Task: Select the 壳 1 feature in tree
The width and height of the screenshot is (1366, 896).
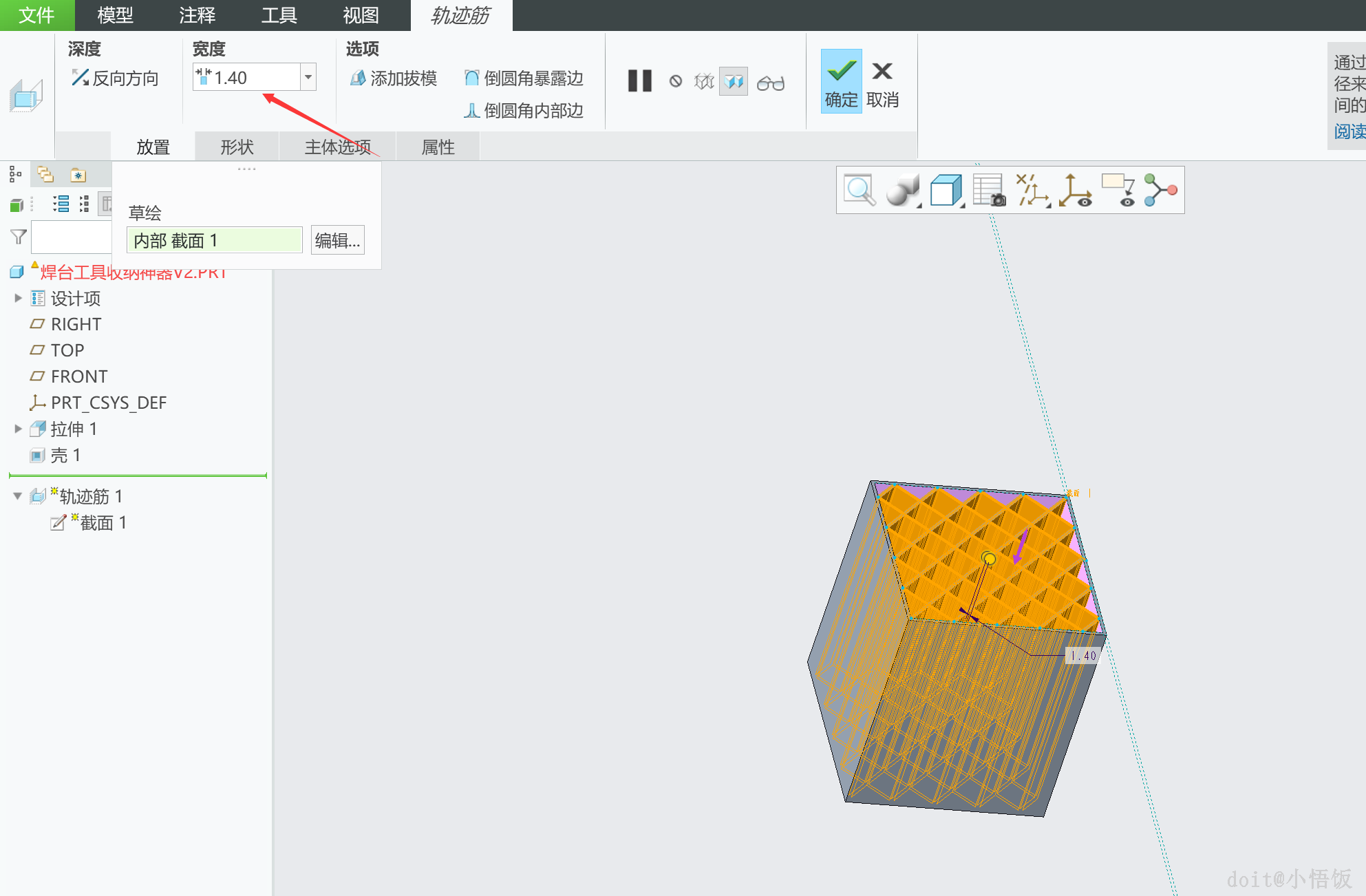Action: point(65,455)
